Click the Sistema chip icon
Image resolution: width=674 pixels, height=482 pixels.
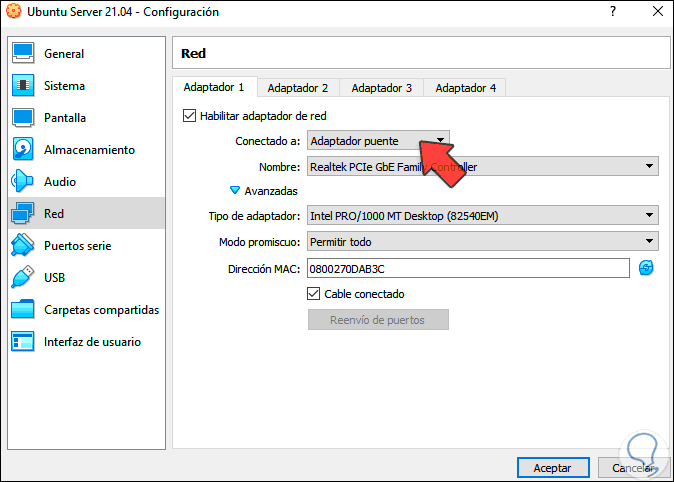coord(23,85)
